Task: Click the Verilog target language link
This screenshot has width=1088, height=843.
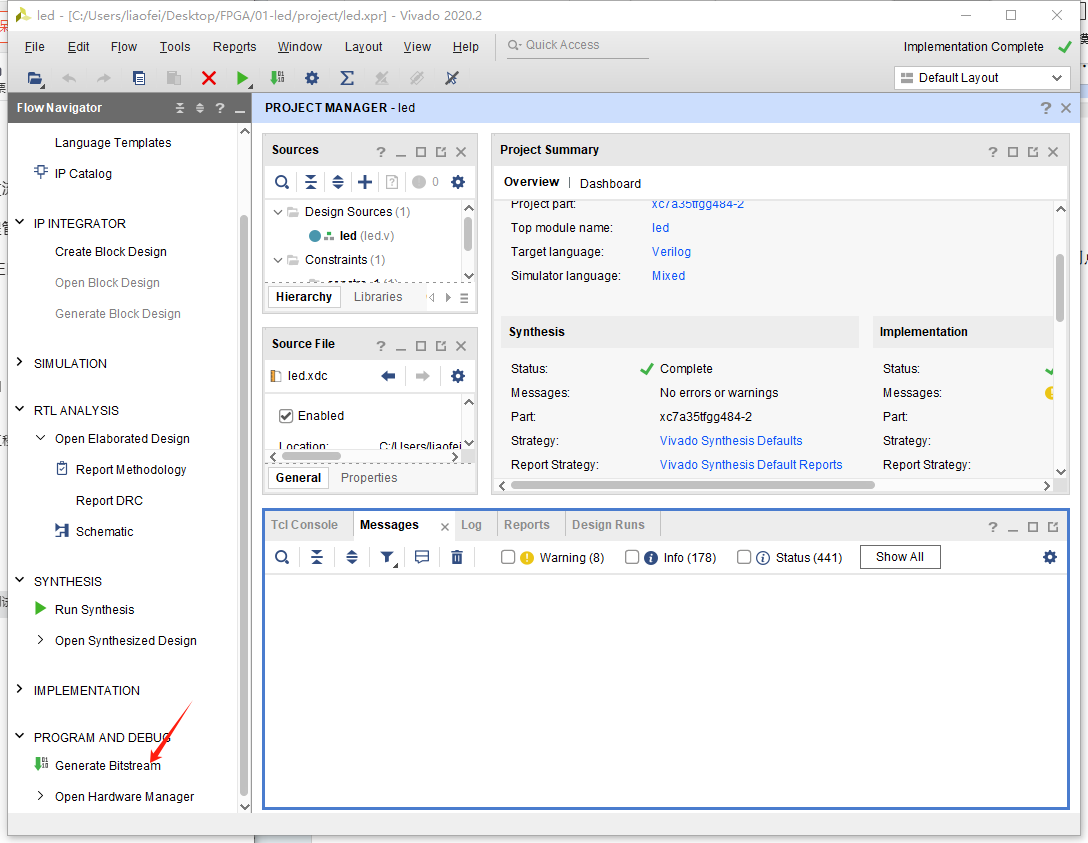Action: click(671, 252)
